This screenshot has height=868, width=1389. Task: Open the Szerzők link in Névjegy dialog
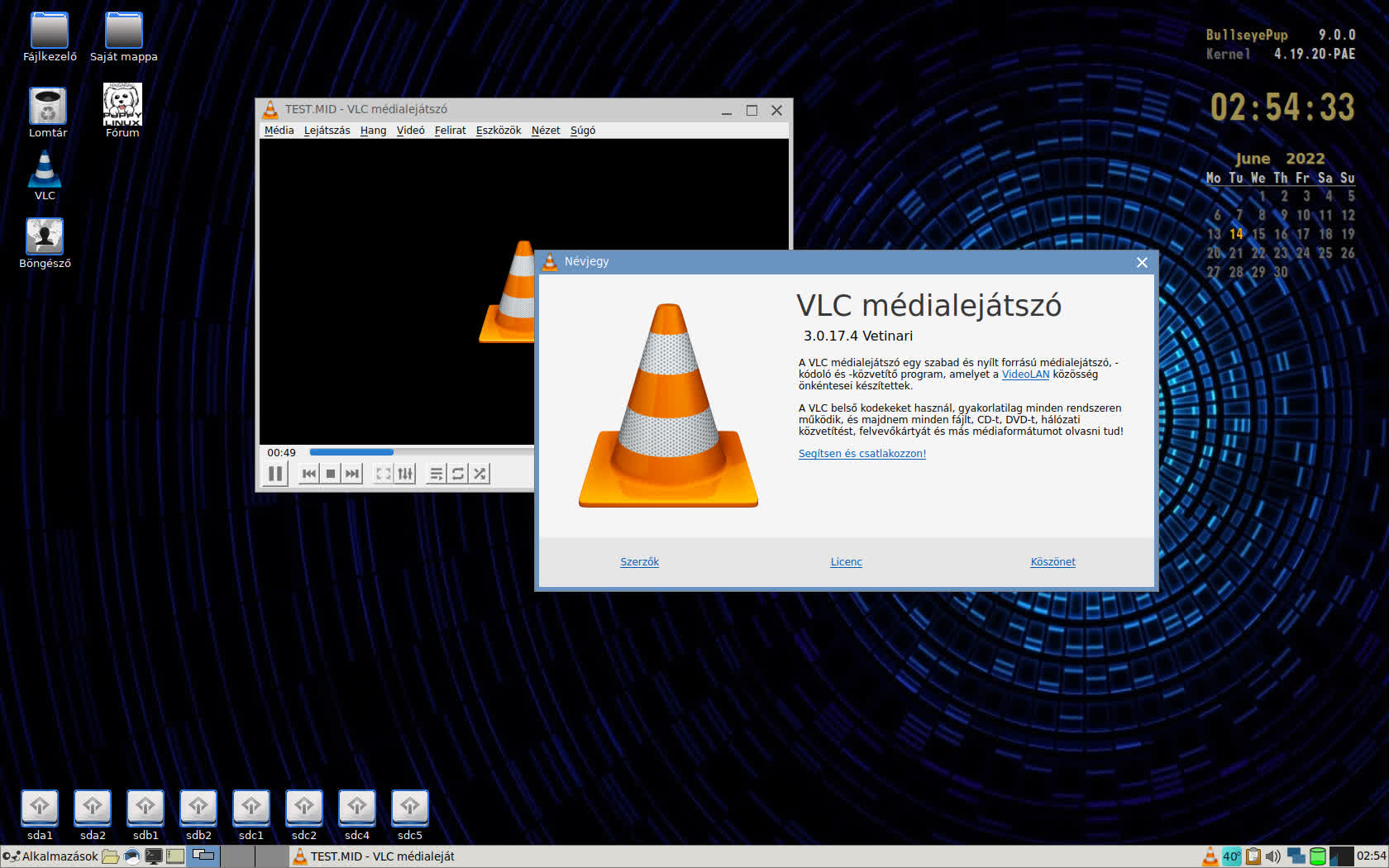click(640, 562)
